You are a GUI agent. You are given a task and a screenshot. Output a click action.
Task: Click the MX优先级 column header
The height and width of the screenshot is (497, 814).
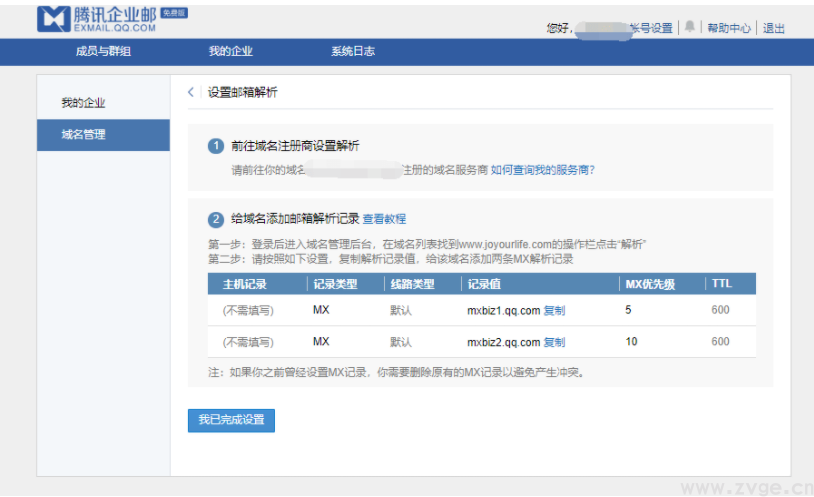pyautogui.click(x=650, y=284)
